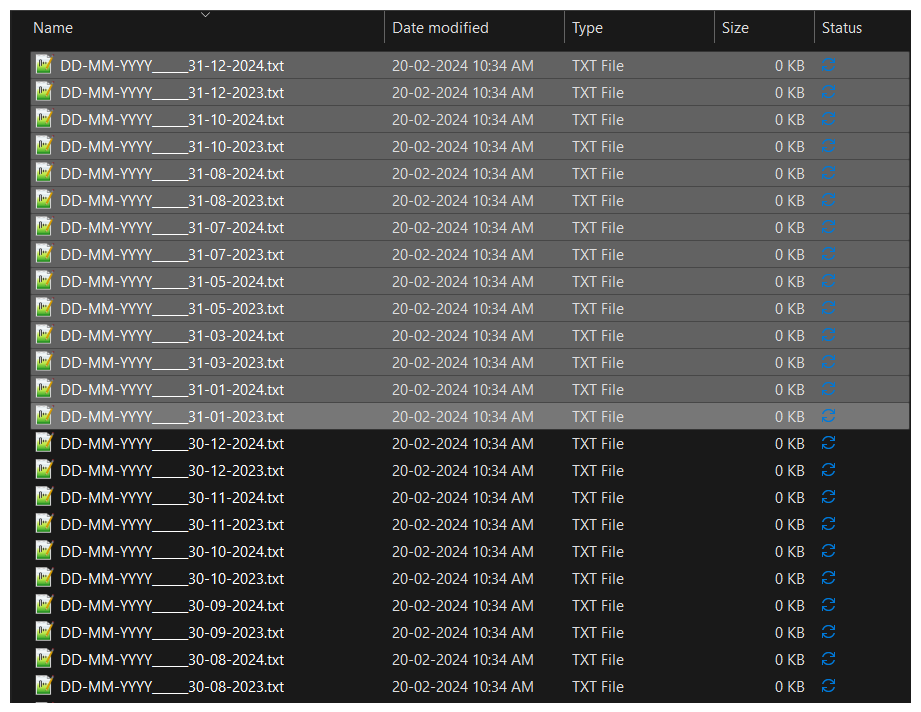Sort files by Type column
The image size is (921, 712).
pos(587,28)
